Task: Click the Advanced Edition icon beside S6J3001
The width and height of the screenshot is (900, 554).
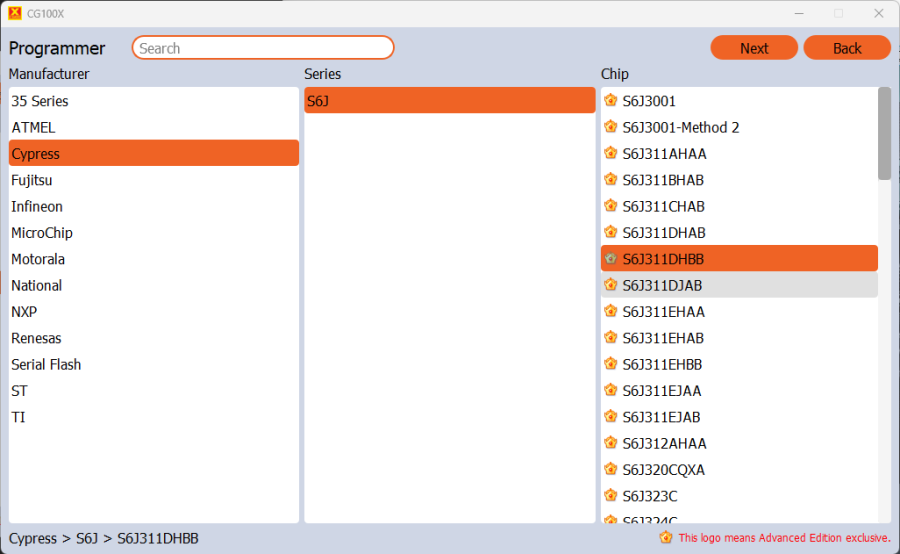Action: [x=611, y=101]
